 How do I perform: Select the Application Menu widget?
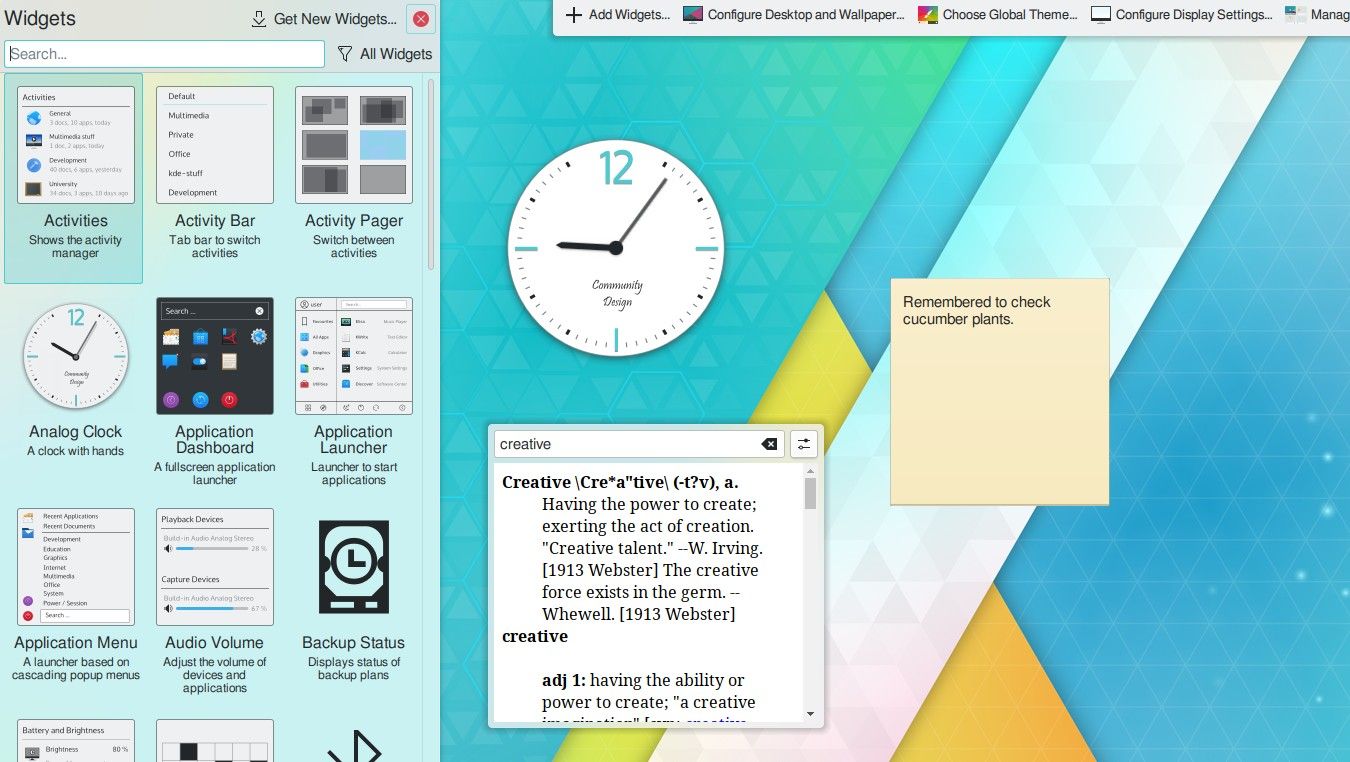pyautogui.click(x=76, y=595)
